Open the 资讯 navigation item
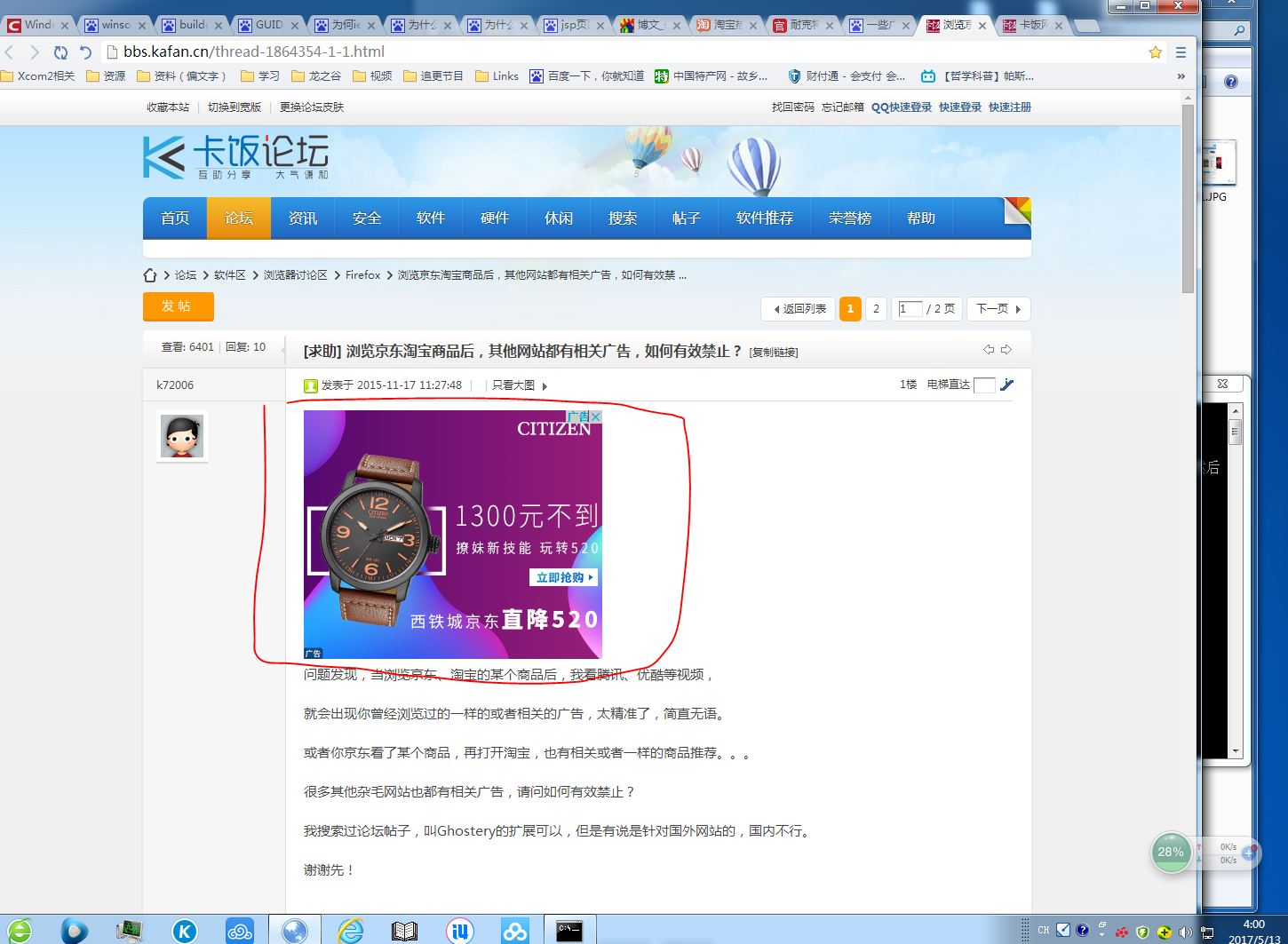 click(303, 218)
